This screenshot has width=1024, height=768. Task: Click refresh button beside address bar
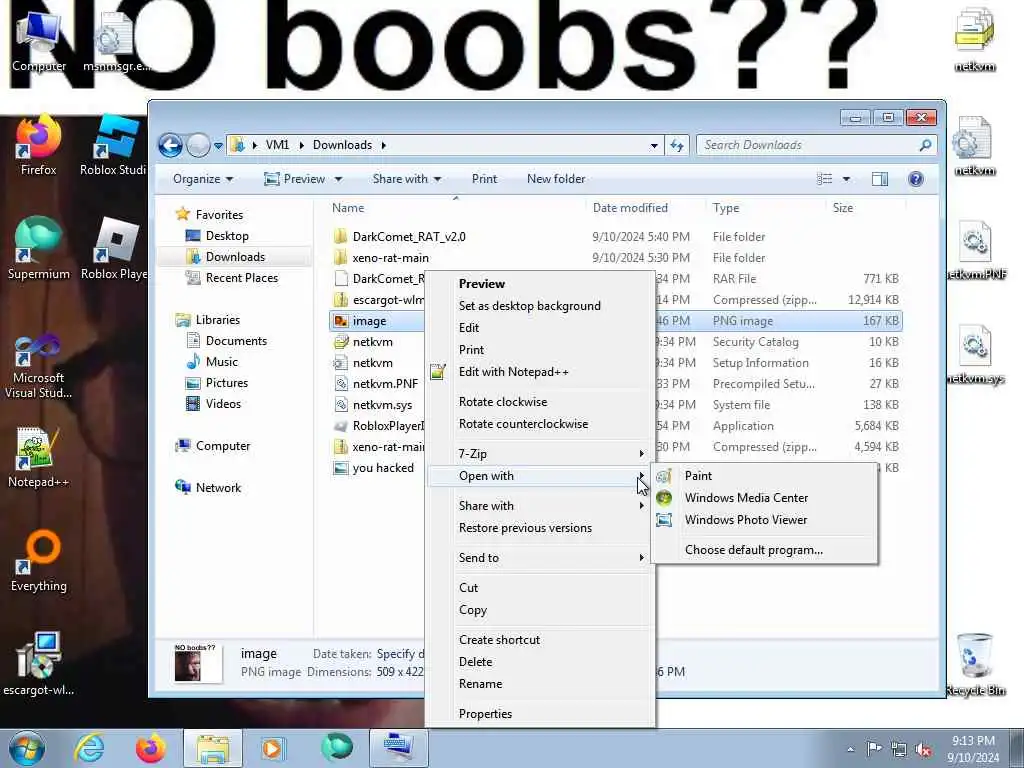click(x=677, y=146)
